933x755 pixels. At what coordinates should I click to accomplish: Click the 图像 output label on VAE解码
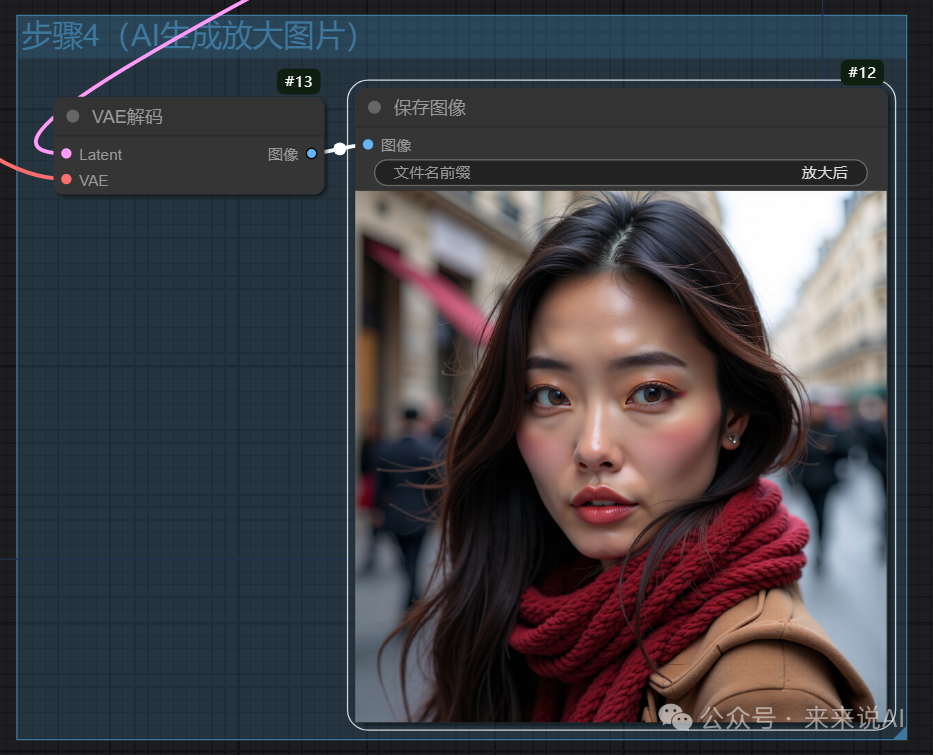coord(283,155)
